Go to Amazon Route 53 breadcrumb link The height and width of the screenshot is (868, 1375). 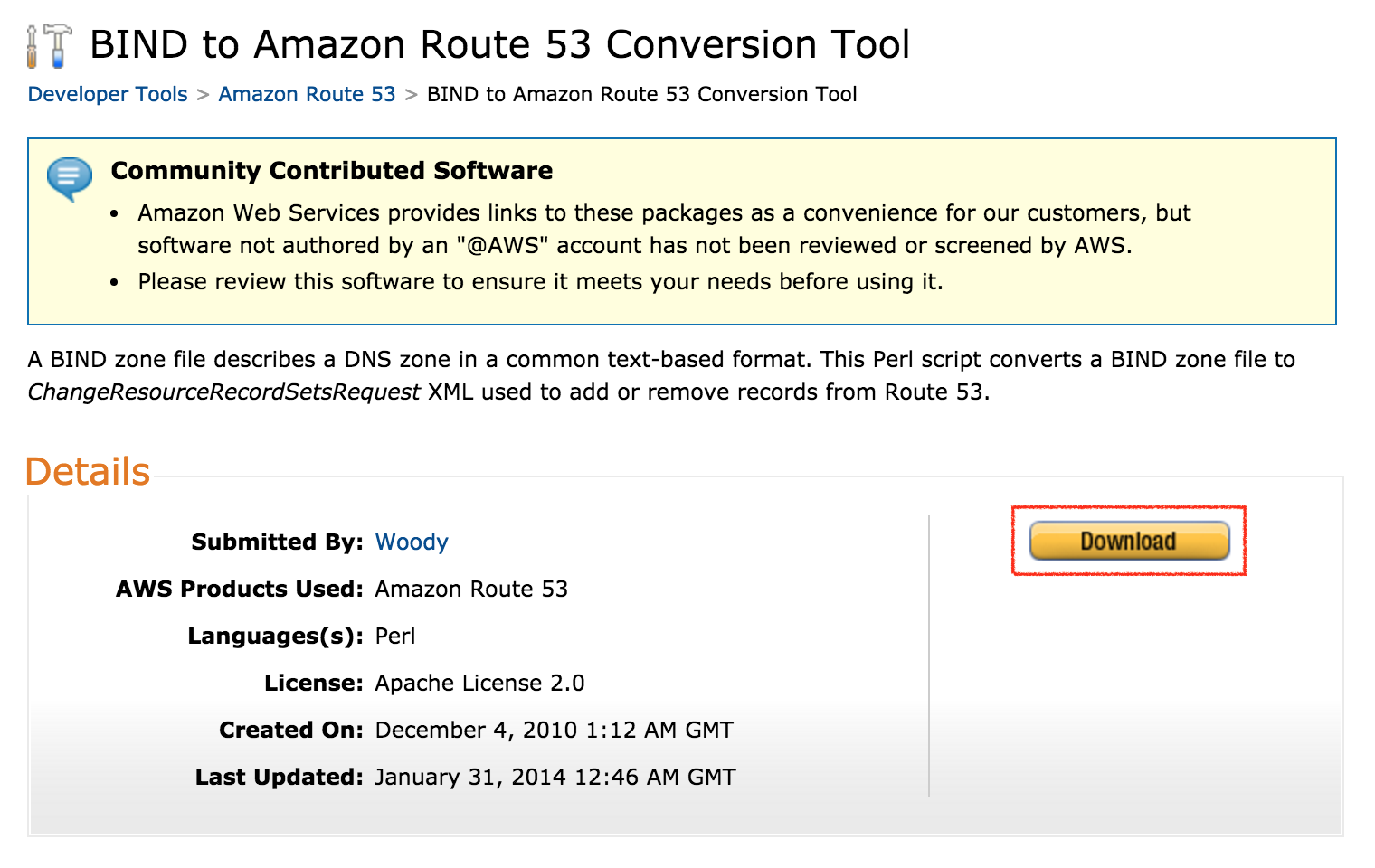pos(307,94)
